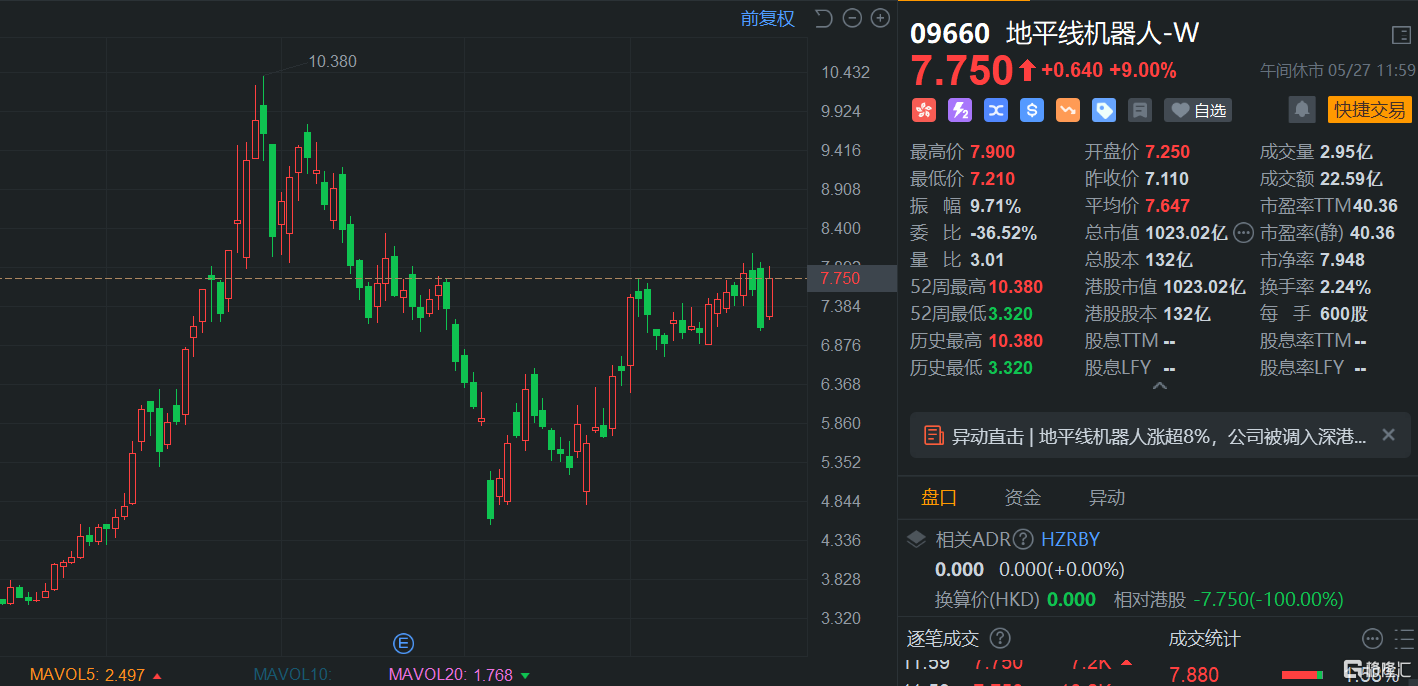Click help icon beside 逐笔成交

pyautogui.click(x=999, y=638)
